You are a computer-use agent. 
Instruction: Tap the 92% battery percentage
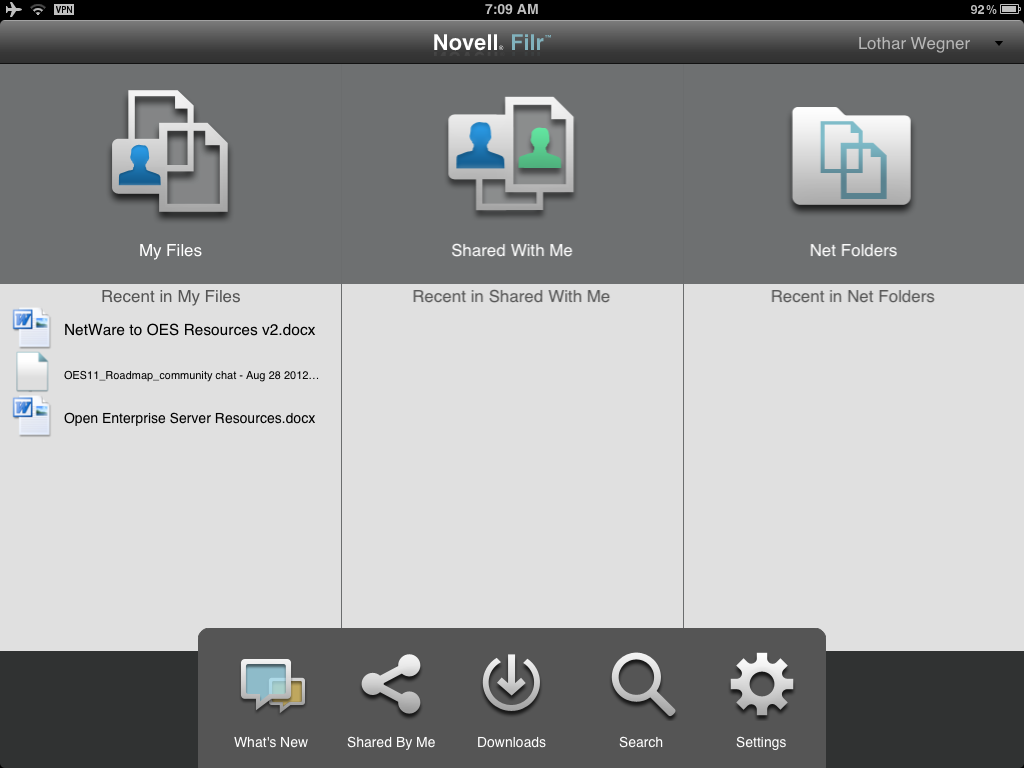[983, 9]
